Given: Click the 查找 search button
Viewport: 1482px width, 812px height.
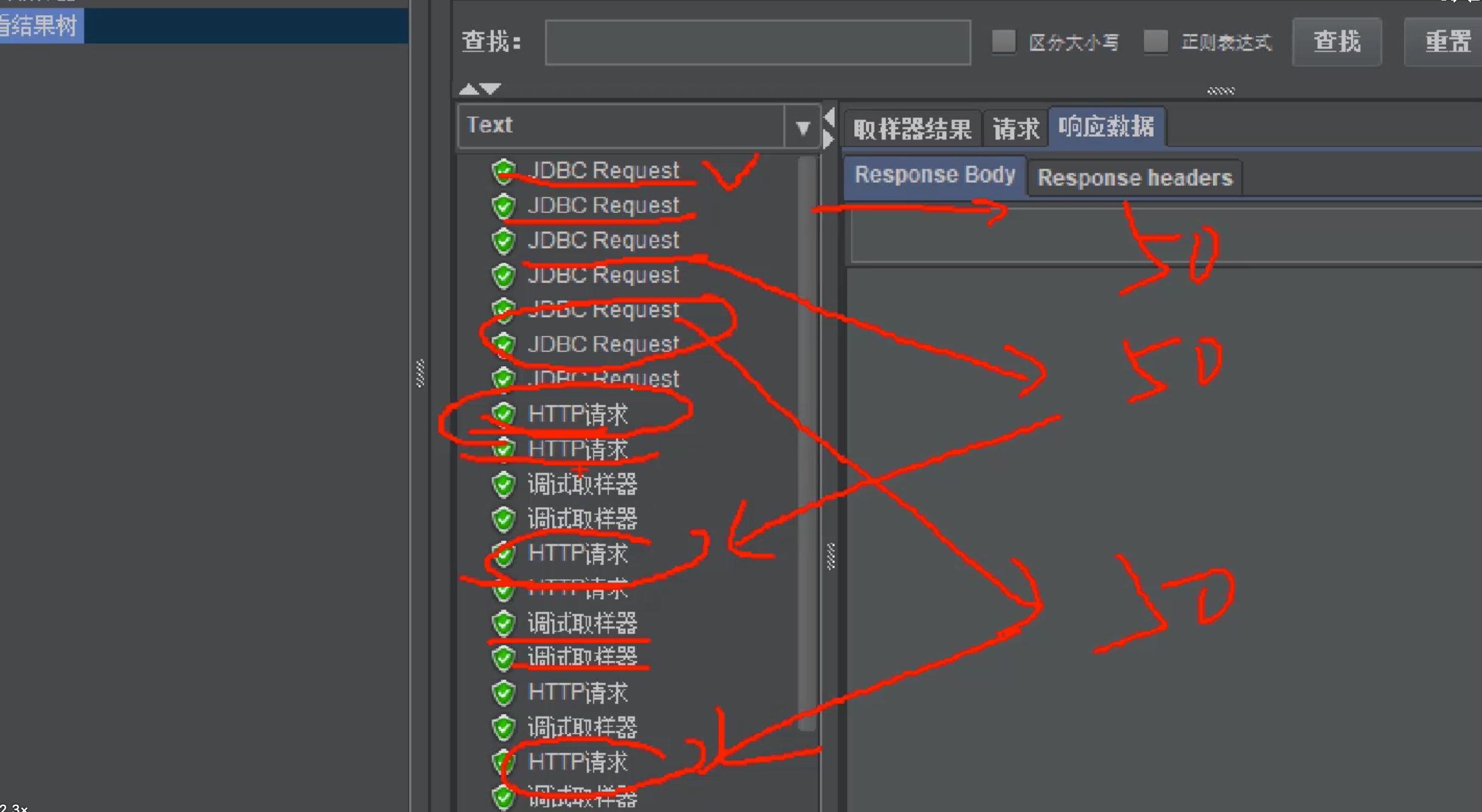Looking at the screenshot, I should [1338, 40].
